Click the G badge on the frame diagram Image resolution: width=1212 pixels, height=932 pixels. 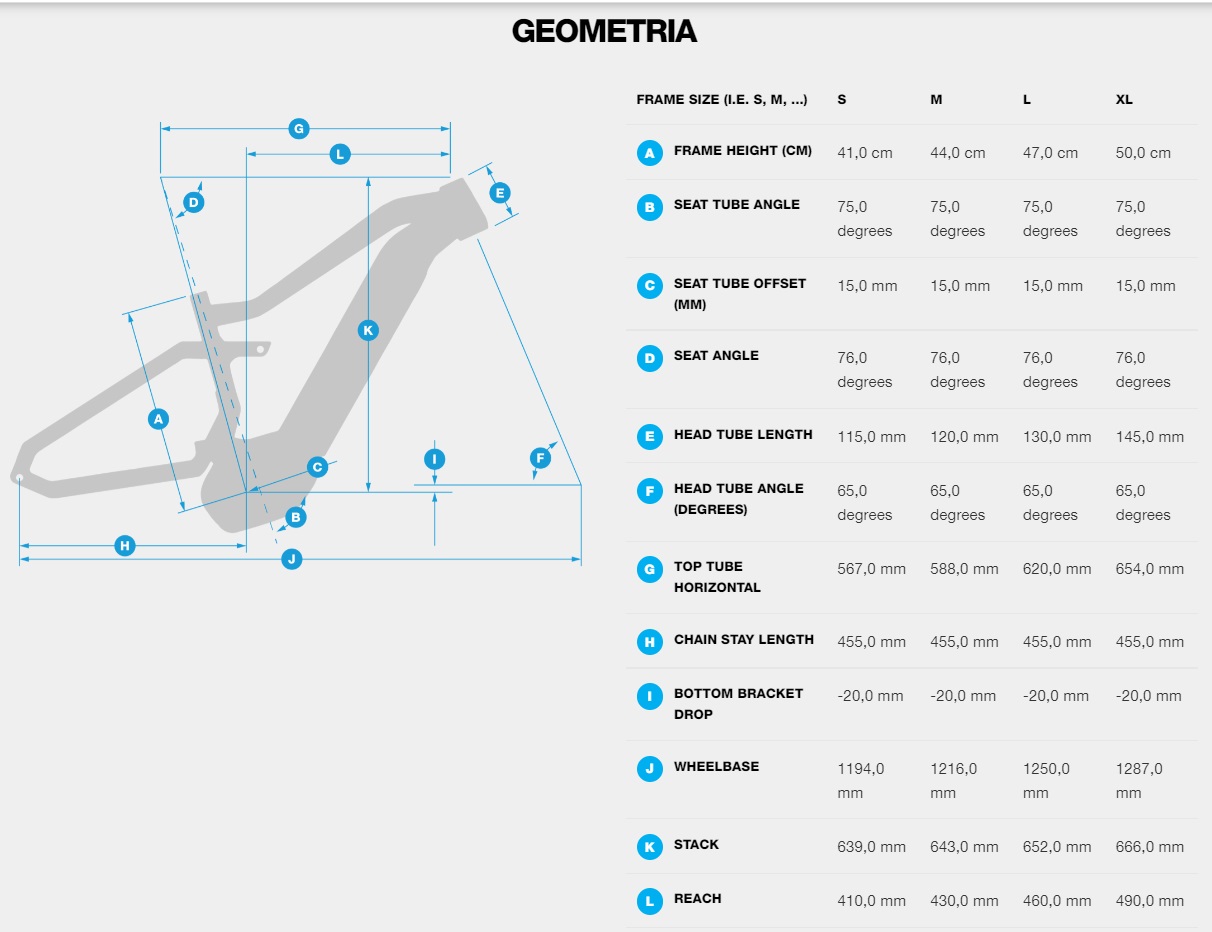click(x=298, y=128)
